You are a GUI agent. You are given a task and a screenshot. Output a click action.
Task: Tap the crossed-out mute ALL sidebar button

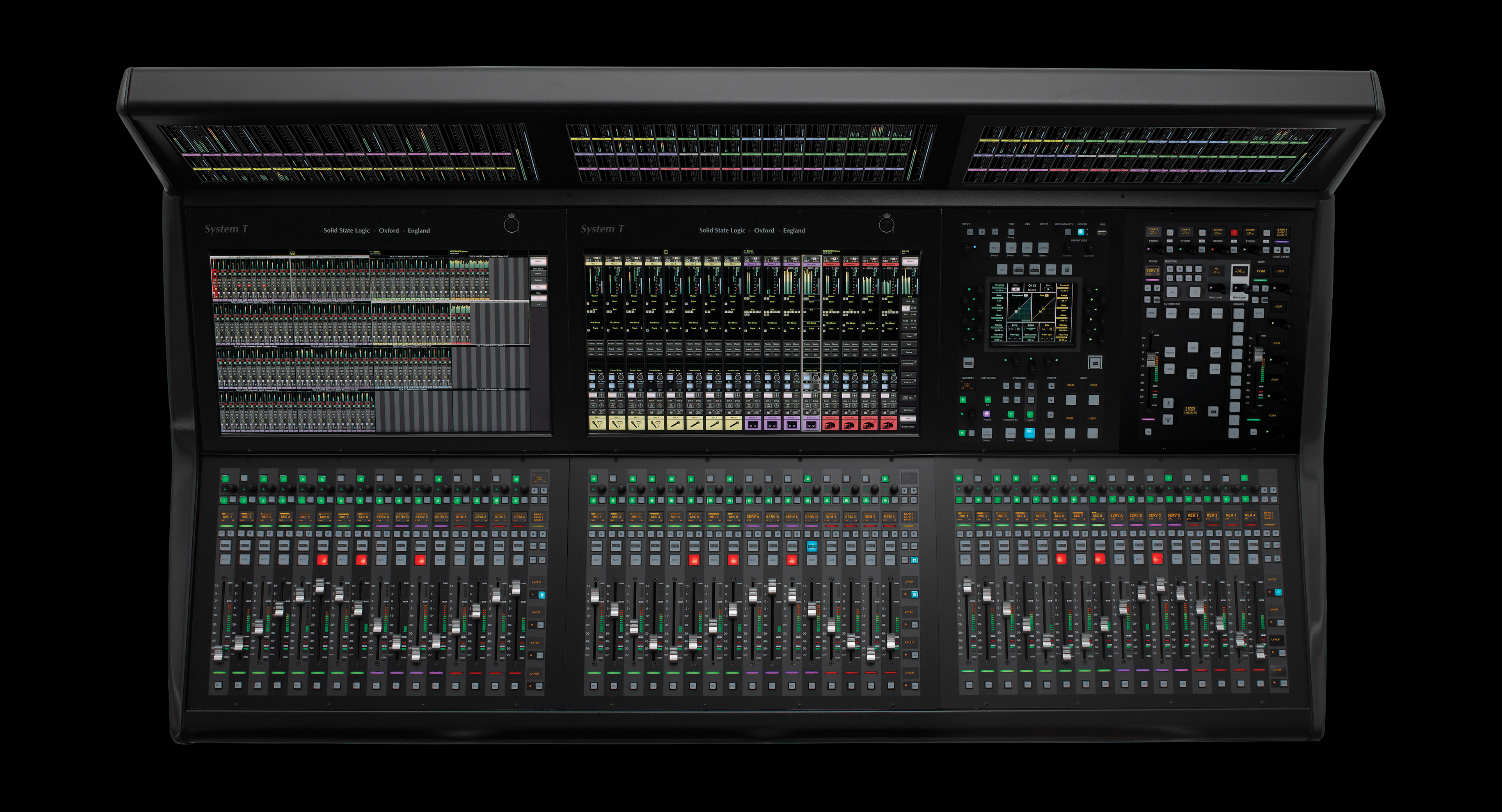pos(909,398)
